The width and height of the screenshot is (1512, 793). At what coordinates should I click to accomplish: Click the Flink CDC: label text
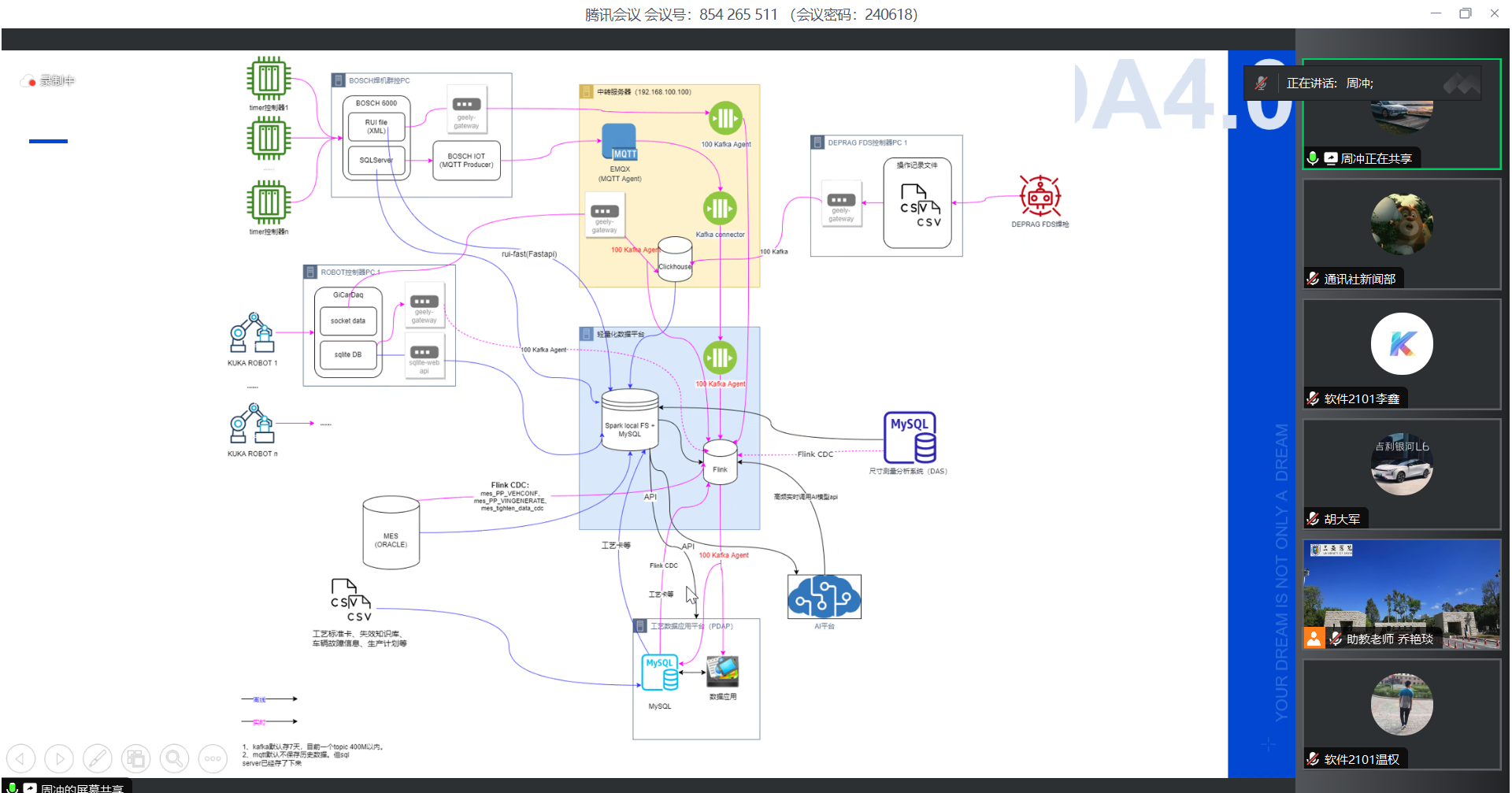tap(510, 485)
